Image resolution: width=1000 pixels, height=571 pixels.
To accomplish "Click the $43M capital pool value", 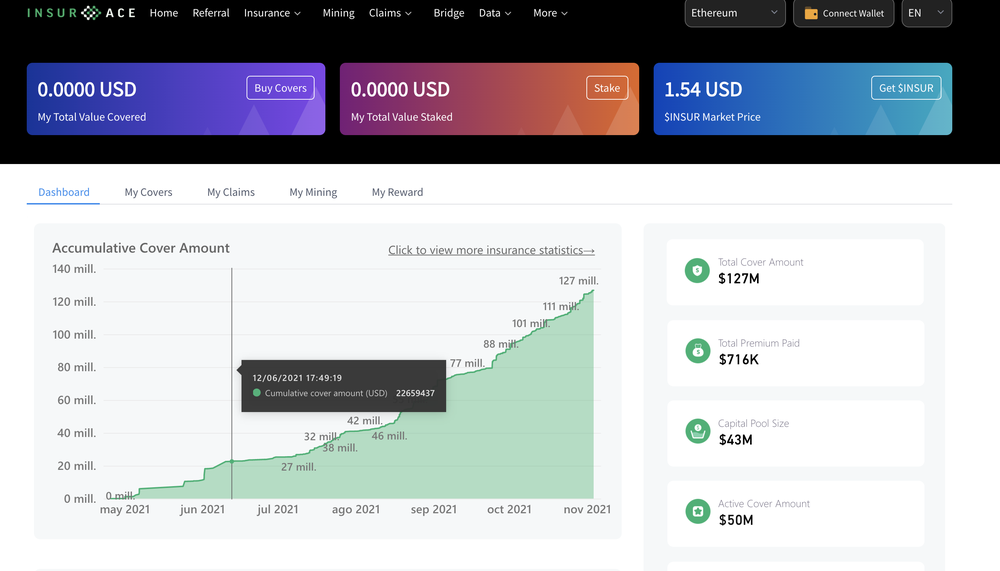I will (x=735, y=440).
